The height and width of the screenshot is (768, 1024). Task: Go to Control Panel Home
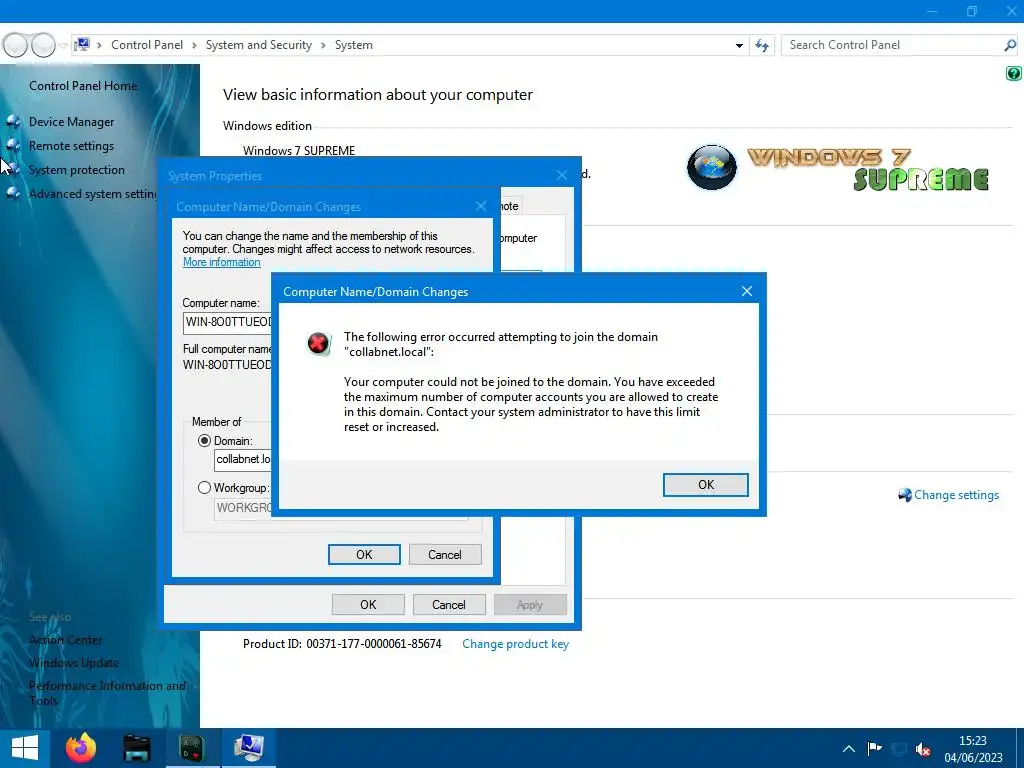pos(83,86)
